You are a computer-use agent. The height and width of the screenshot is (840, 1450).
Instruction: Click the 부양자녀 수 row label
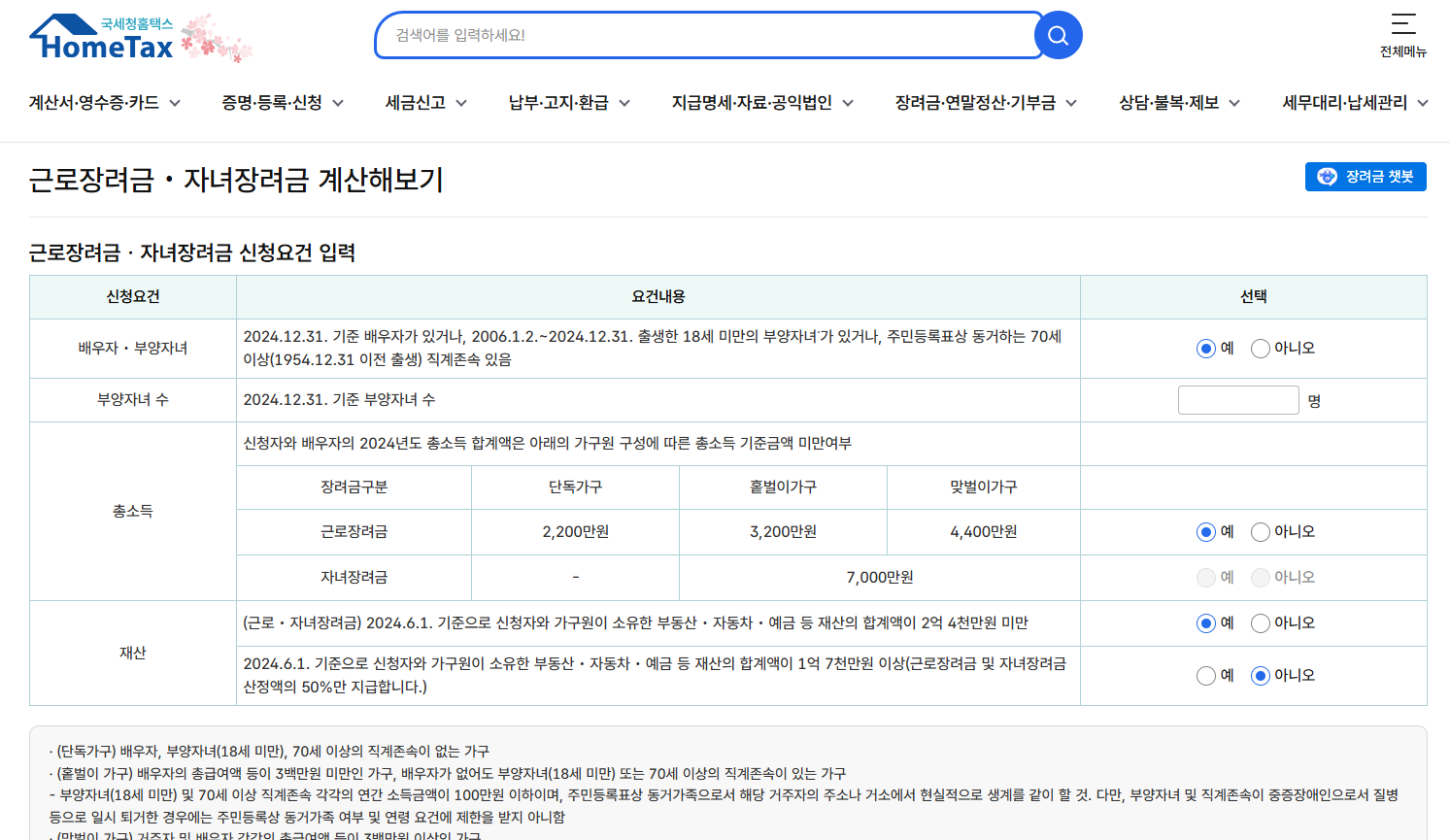[133, 400]
